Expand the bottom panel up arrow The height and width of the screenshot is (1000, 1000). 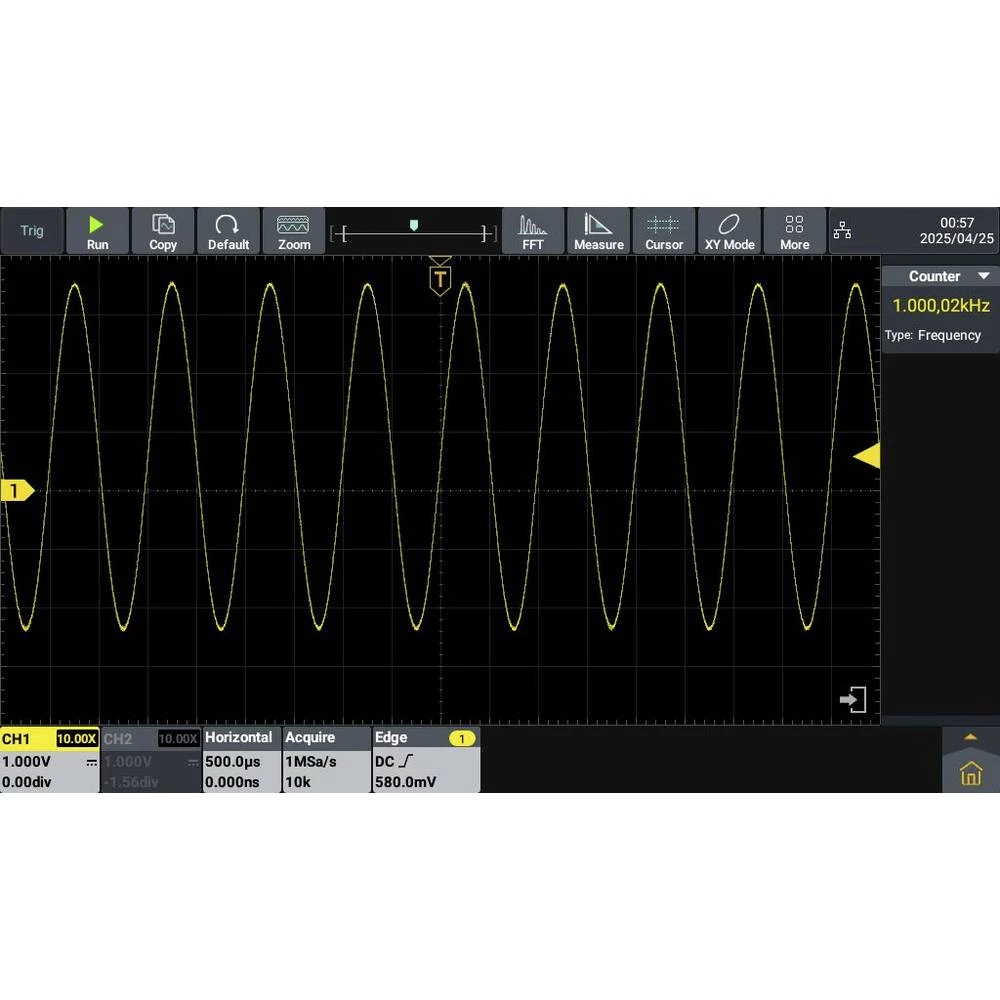[970, 737]
